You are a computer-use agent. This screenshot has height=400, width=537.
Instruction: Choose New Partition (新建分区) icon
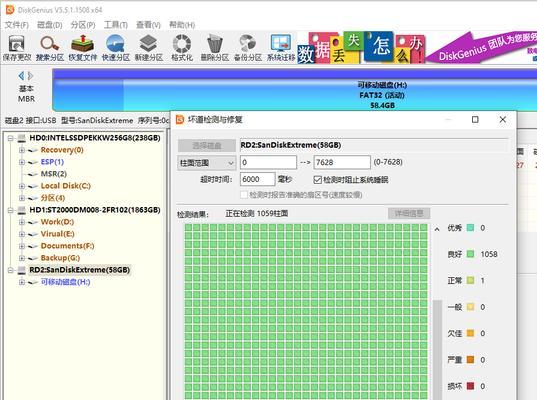[x=149, y=48]
